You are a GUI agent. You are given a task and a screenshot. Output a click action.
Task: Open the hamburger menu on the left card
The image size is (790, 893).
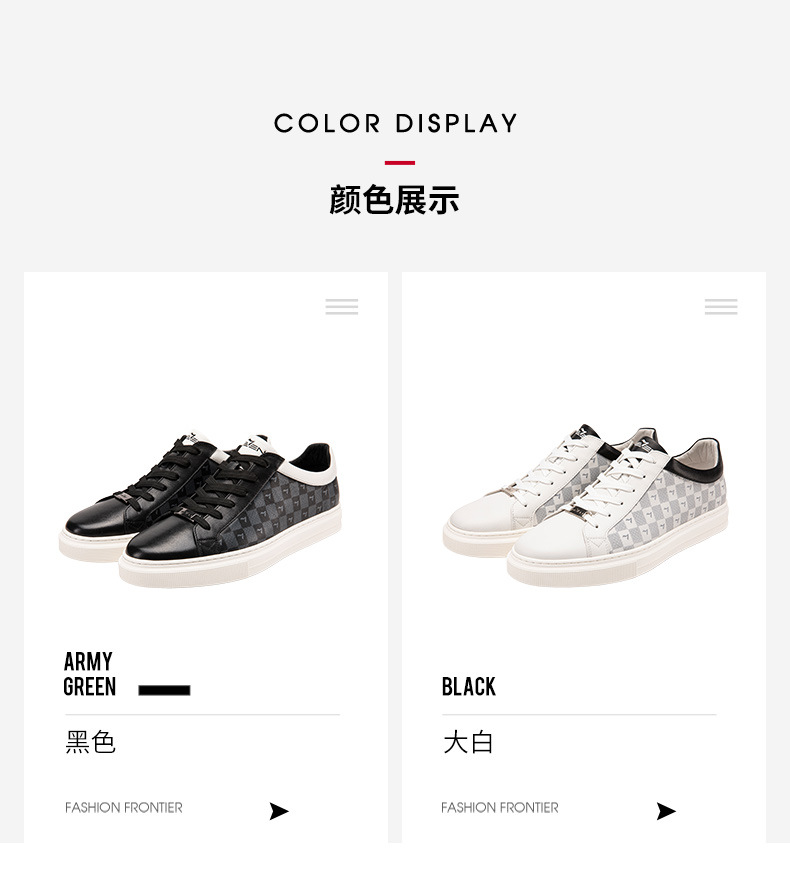342,306
